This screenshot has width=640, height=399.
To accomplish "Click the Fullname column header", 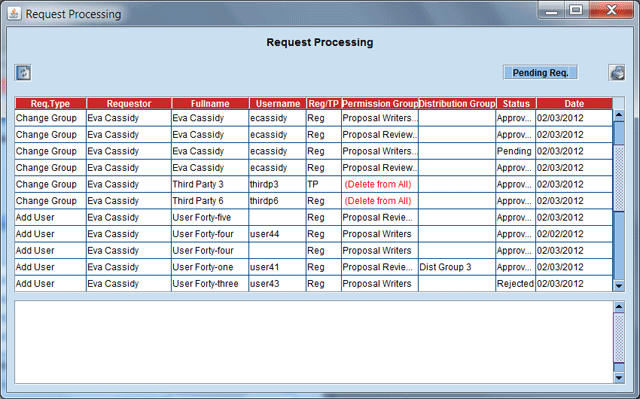I will click(x=210, y=104).
